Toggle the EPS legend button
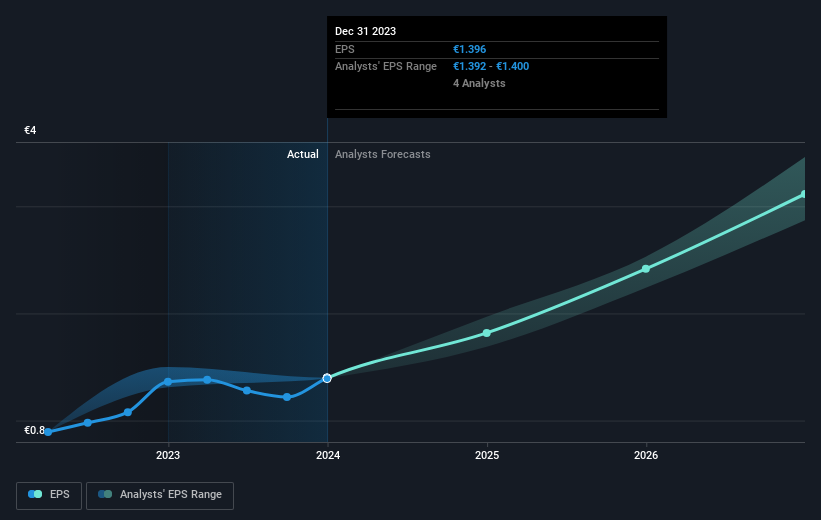The image size is (821, 520). coord(49,495)
